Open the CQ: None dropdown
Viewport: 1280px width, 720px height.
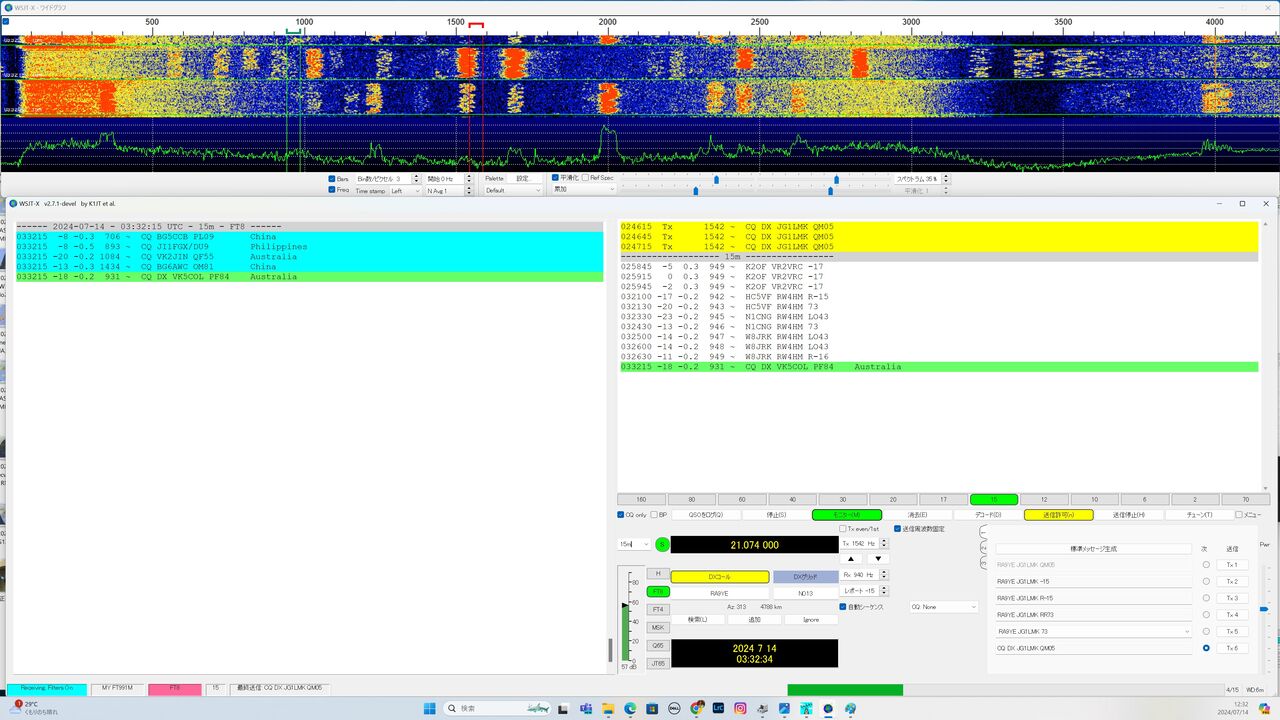pos(944,607)
